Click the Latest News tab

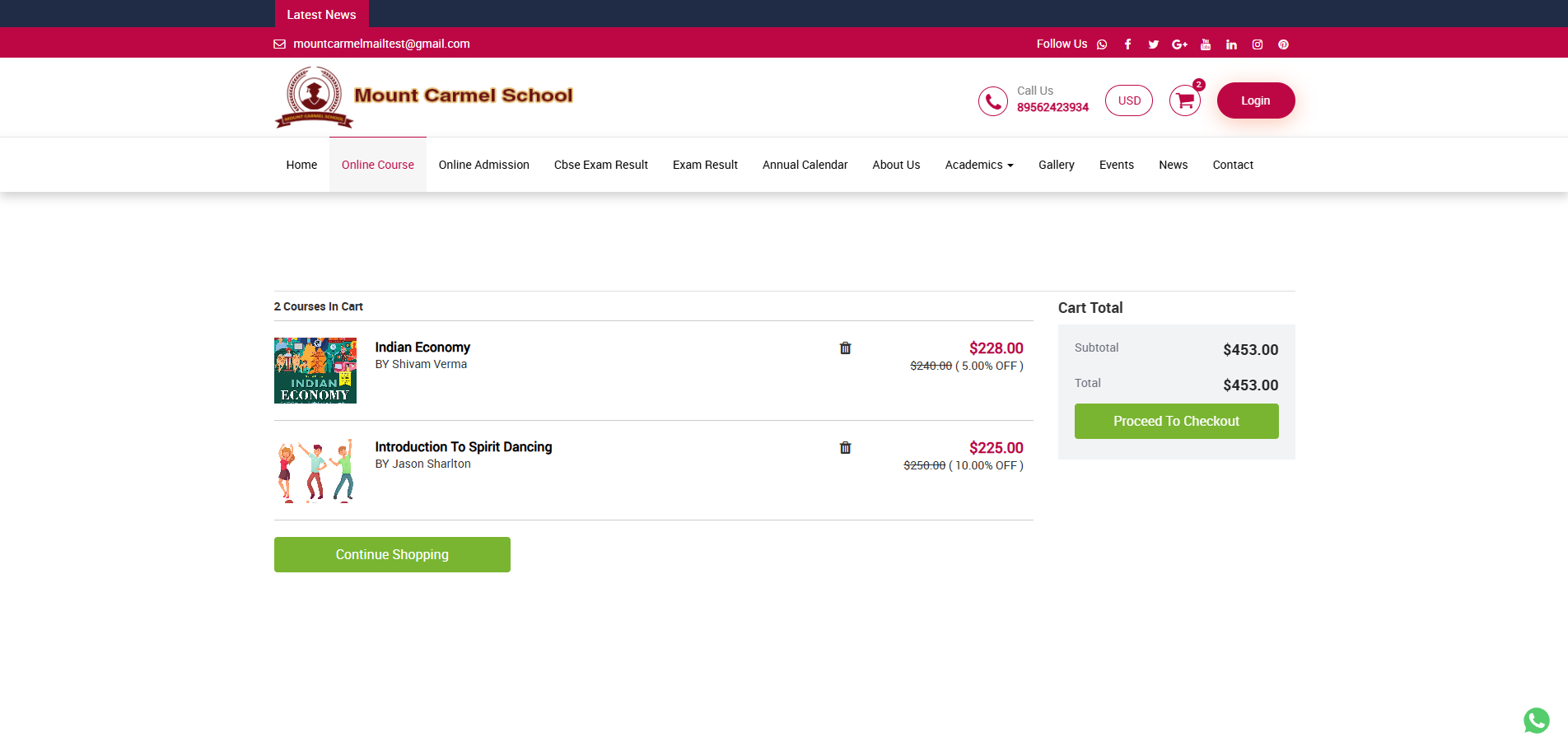(x=321, y=15)
